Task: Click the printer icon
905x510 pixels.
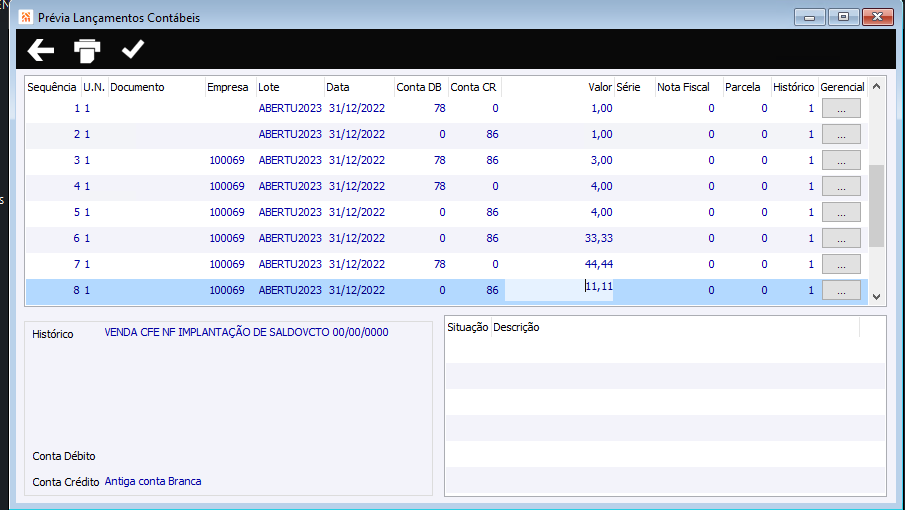Action: click(87, 51)
